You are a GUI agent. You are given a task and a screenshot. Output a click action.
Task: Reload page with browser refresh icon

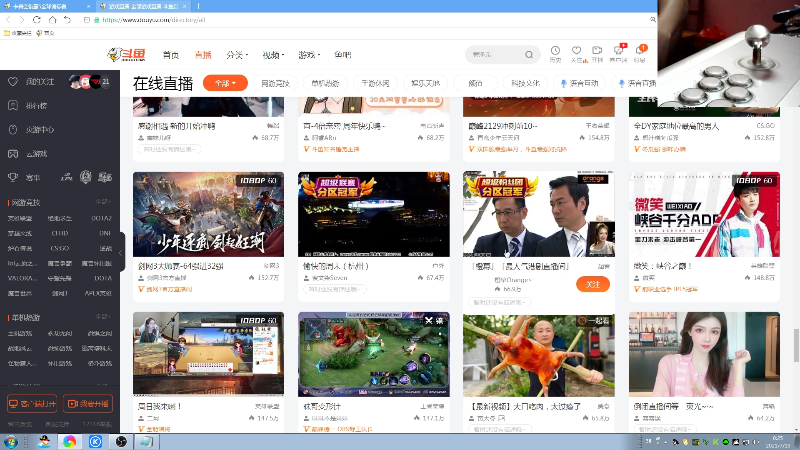(37, 19)
